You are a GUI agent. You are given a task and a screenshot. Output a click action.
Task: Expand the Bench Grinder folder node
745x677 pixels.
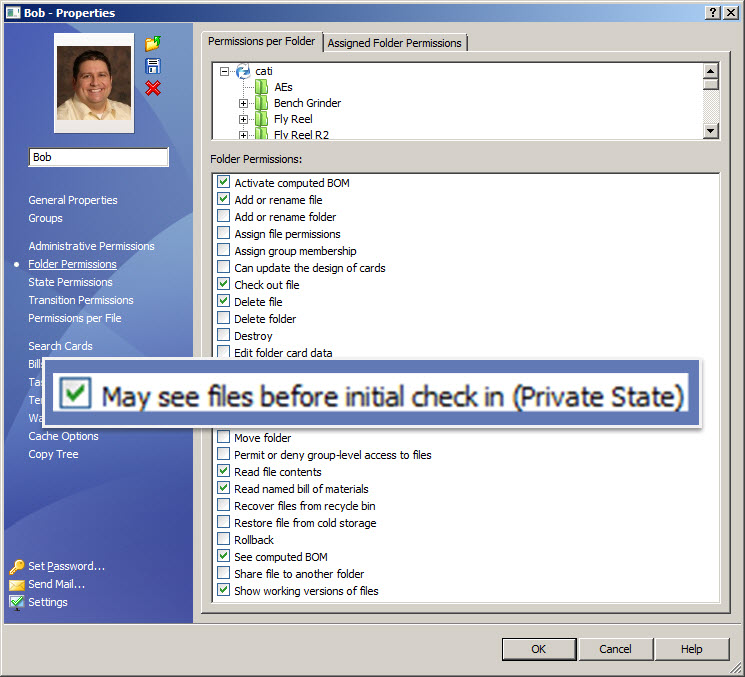[243, 103]
